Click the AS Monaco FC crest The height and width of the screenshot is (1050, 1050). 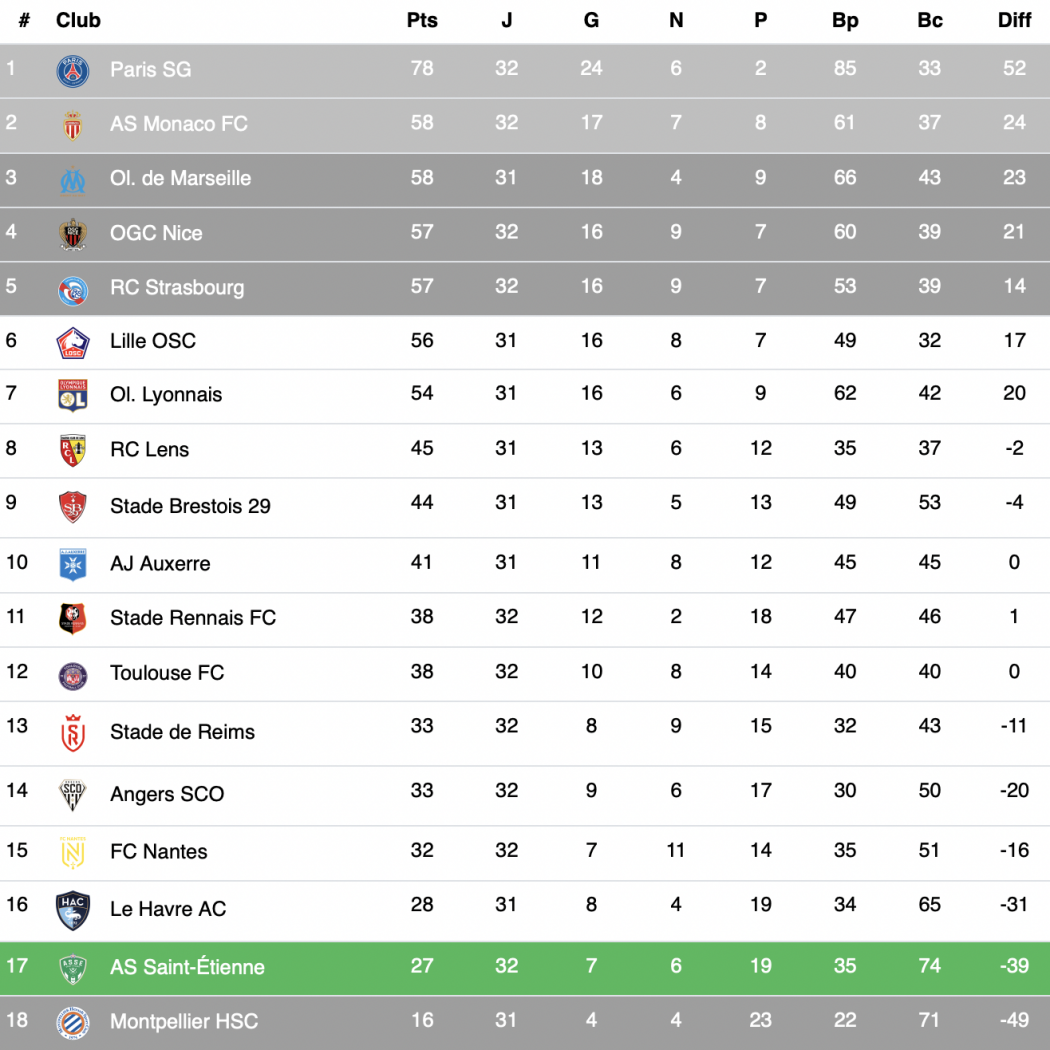[x=72, y=125]
